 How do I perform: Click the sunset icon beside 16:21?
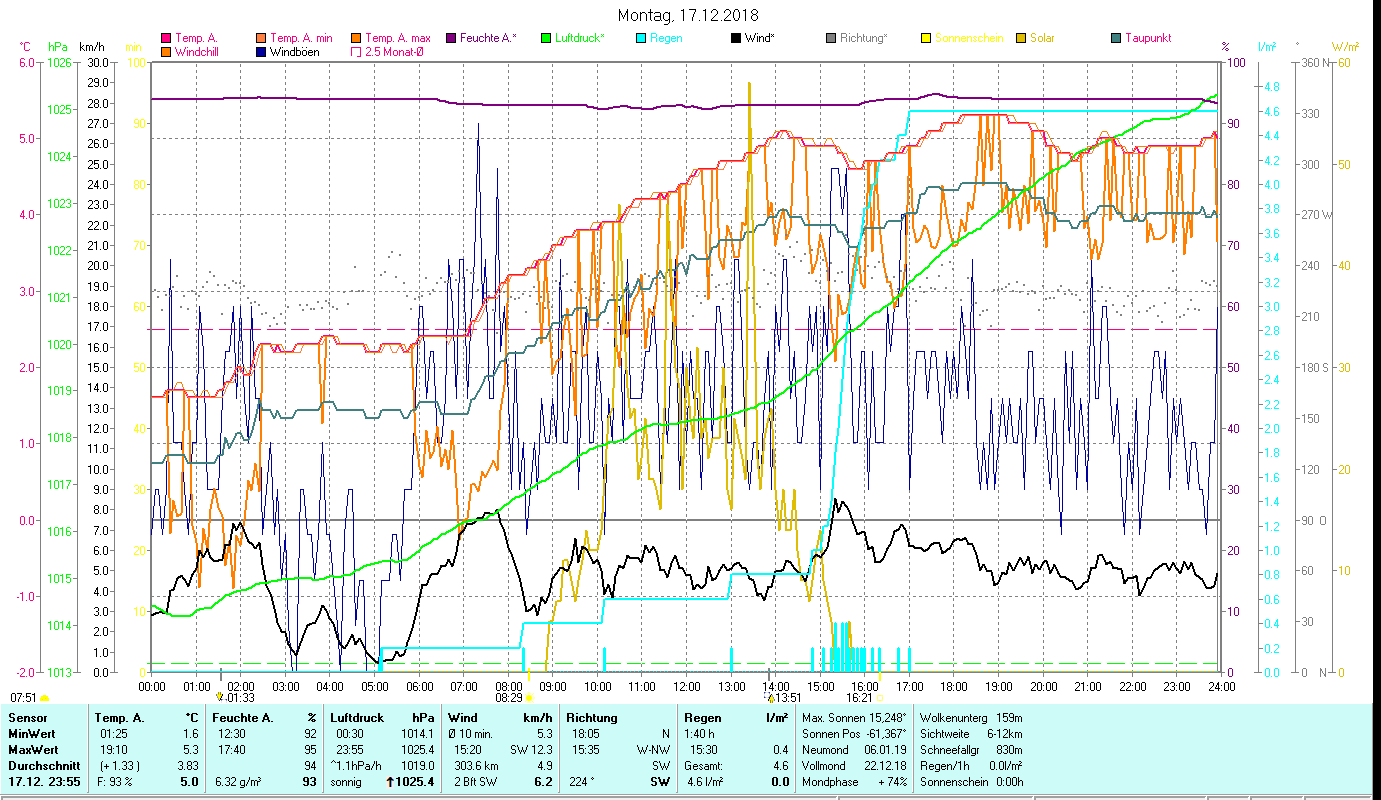879,698
